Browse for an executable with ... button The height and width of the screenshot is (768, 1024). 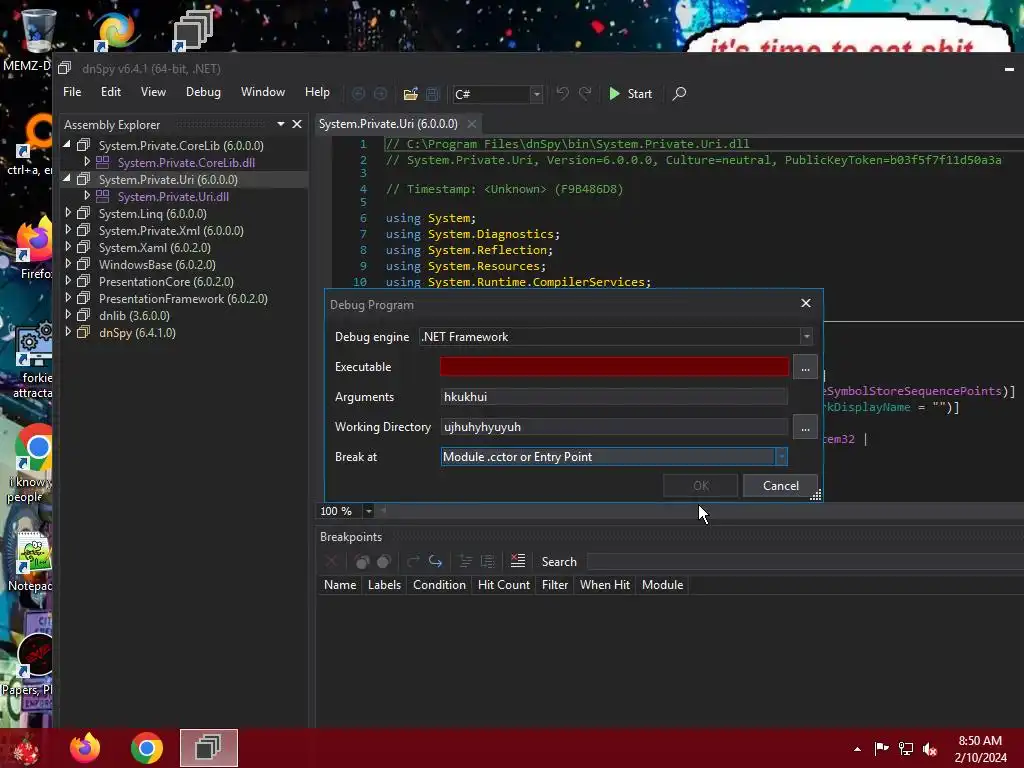(x=805, y=367)
